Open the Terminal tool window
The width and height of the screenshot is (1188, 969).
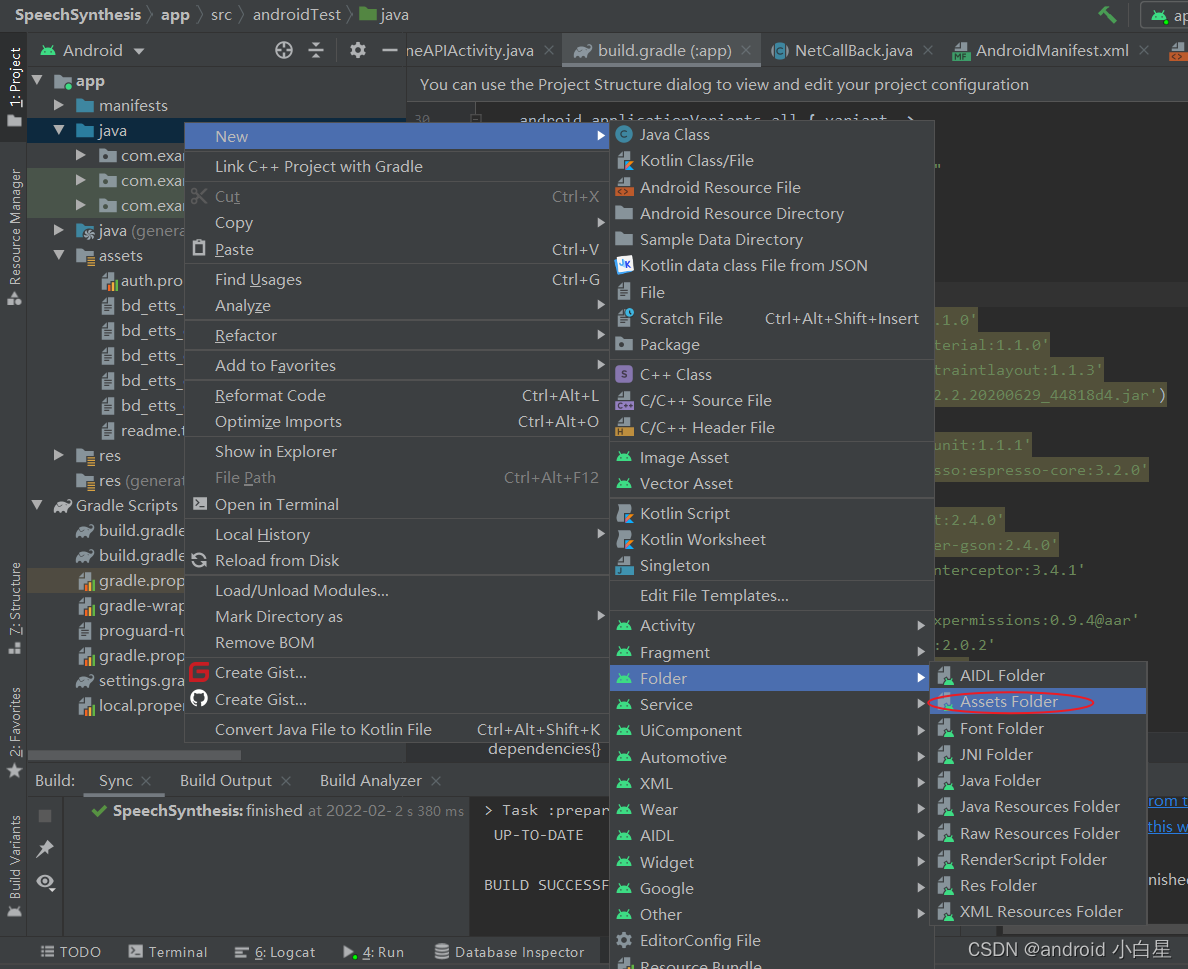click(167, 952)
